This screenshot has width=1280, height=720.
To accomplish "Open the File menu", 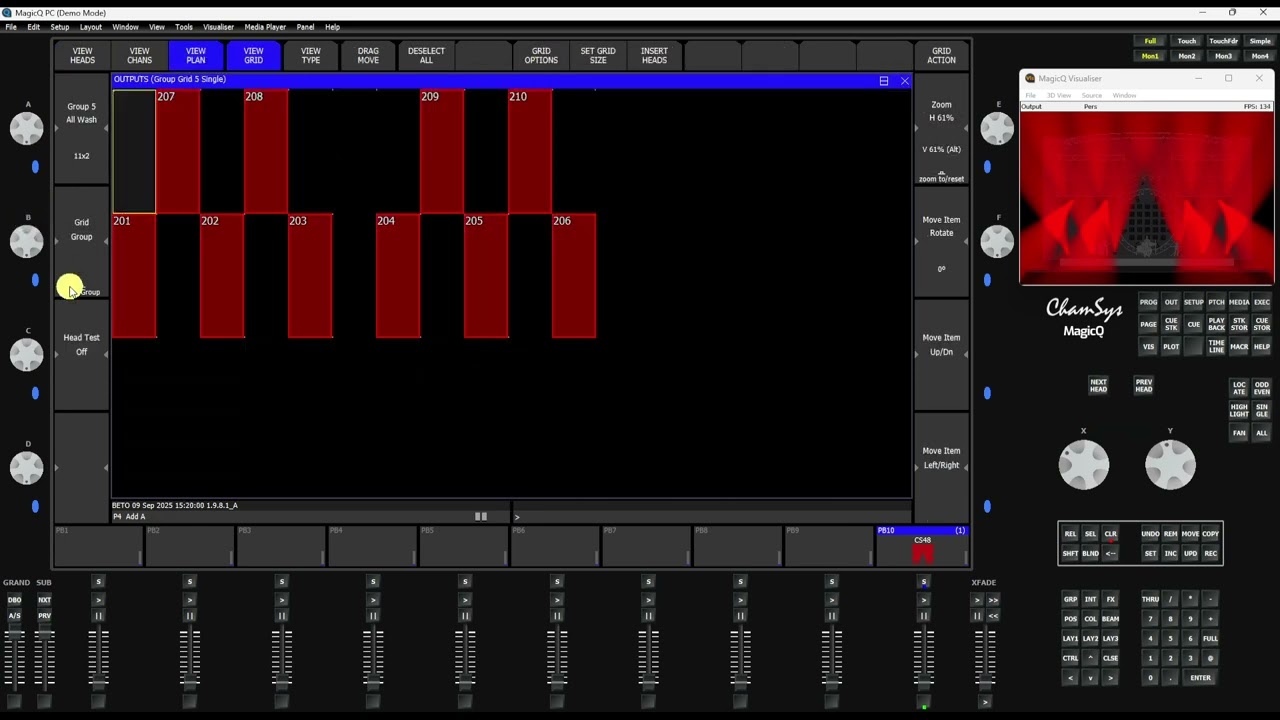I will tap(10, 27).
